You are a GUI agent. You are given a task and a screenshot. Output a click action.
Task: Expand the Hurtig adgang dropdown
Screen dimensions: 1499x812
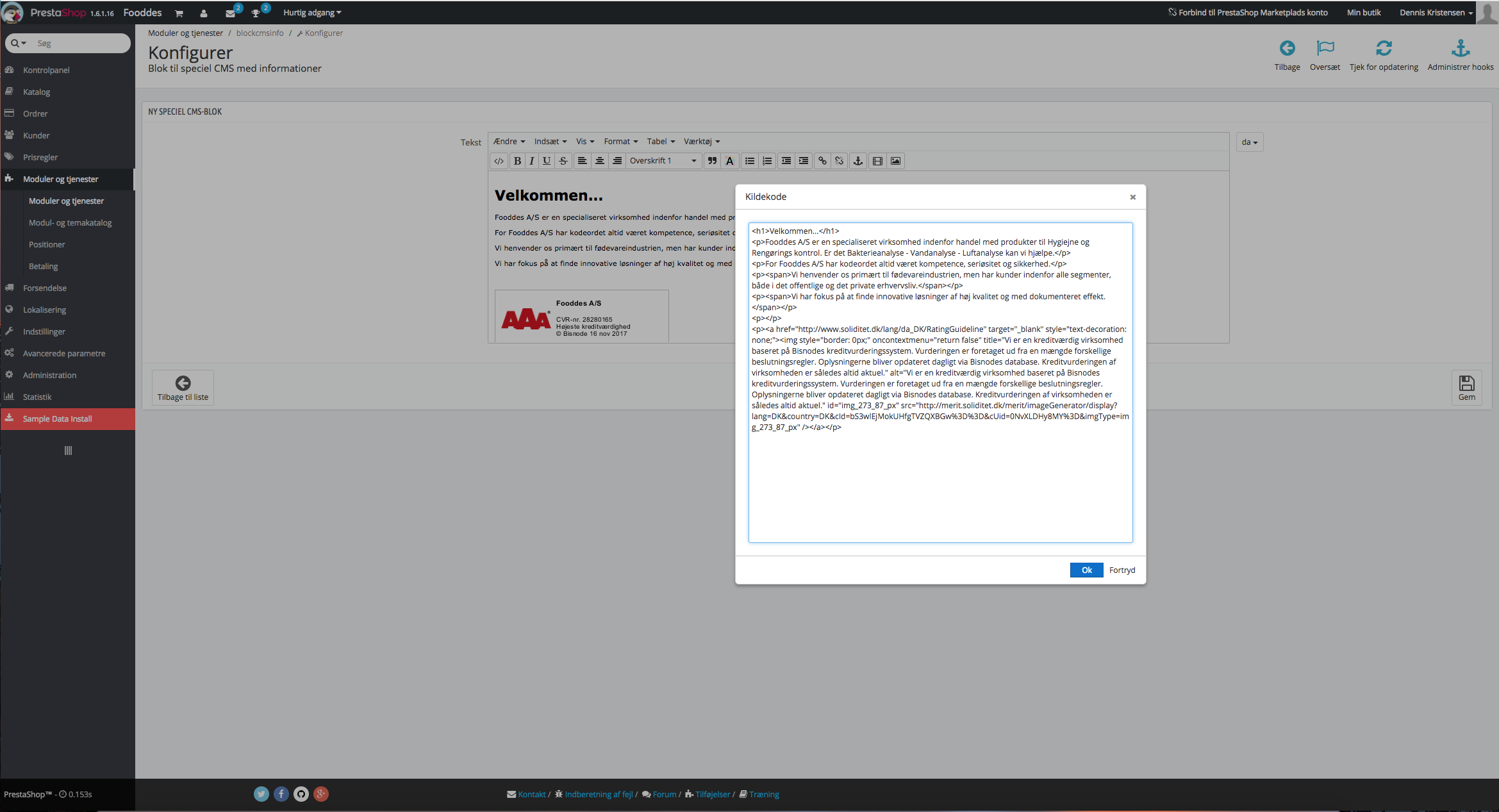[x=312, y=12]
